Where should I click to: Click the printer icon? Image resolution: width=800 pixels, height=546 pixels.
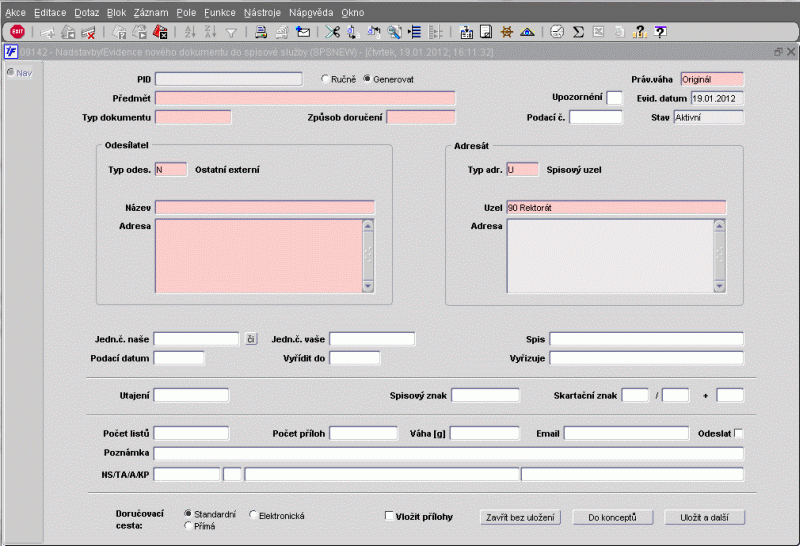pos(261,32)
